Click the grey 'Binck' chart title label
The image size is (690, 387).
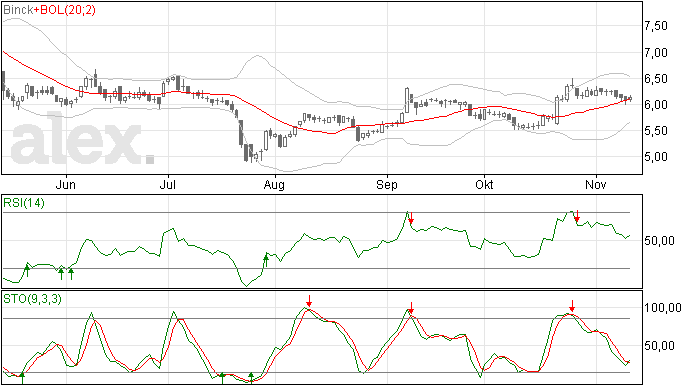18,10
